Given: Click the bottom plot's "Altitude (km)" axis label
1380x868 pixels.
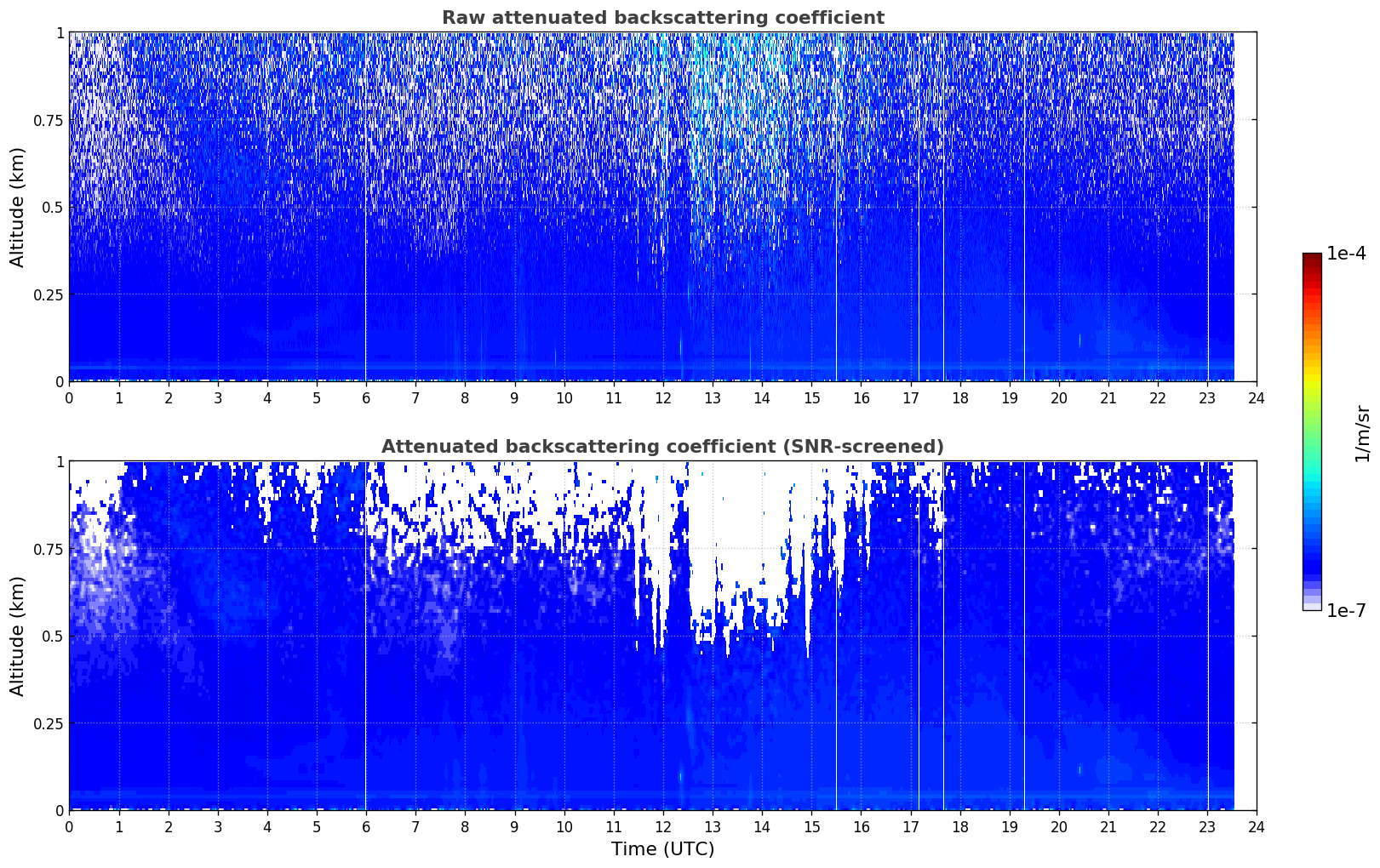Looking at the screenshot, I should [18, 636].
